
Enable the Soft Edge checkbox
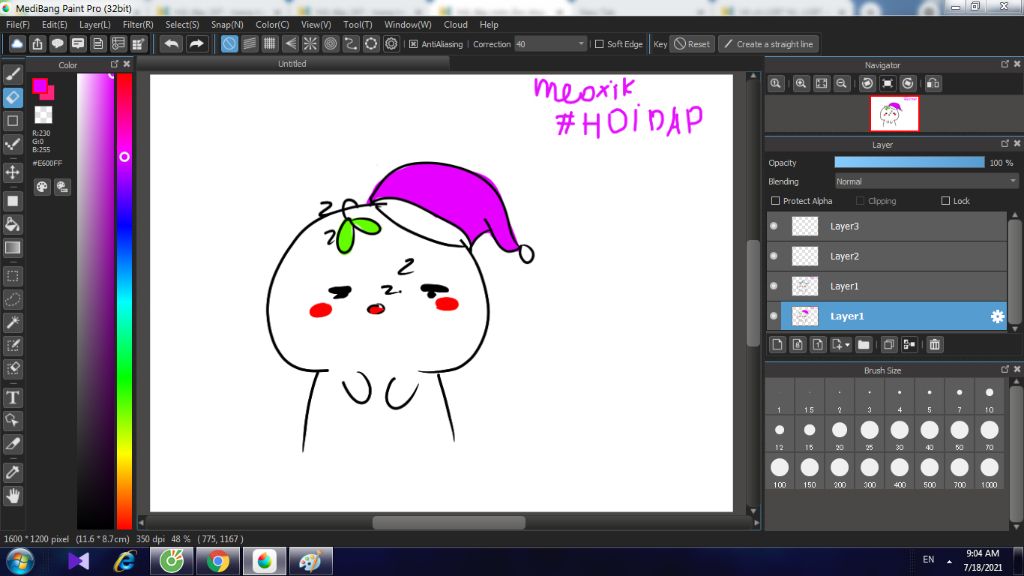click(599, 44)
